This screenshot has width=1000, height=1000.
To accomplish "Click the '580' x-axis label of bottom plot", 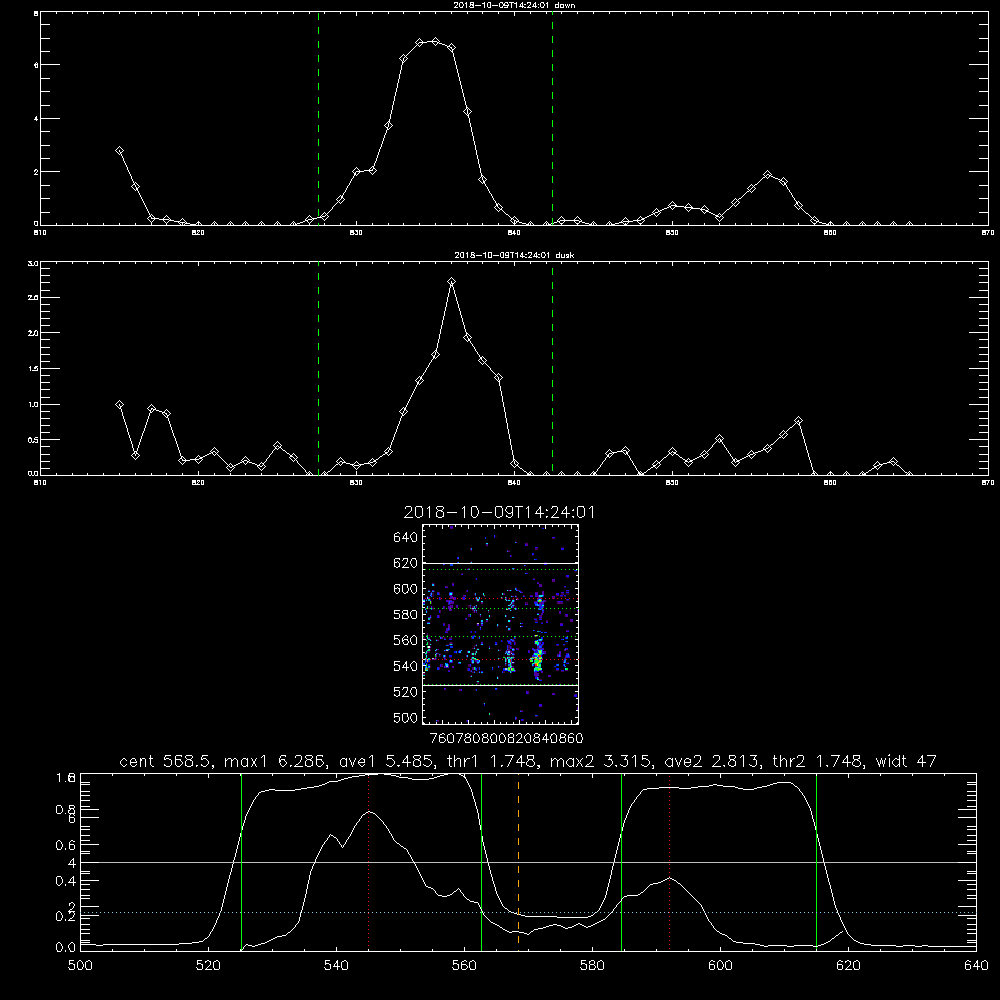I will tap(592, 966).
